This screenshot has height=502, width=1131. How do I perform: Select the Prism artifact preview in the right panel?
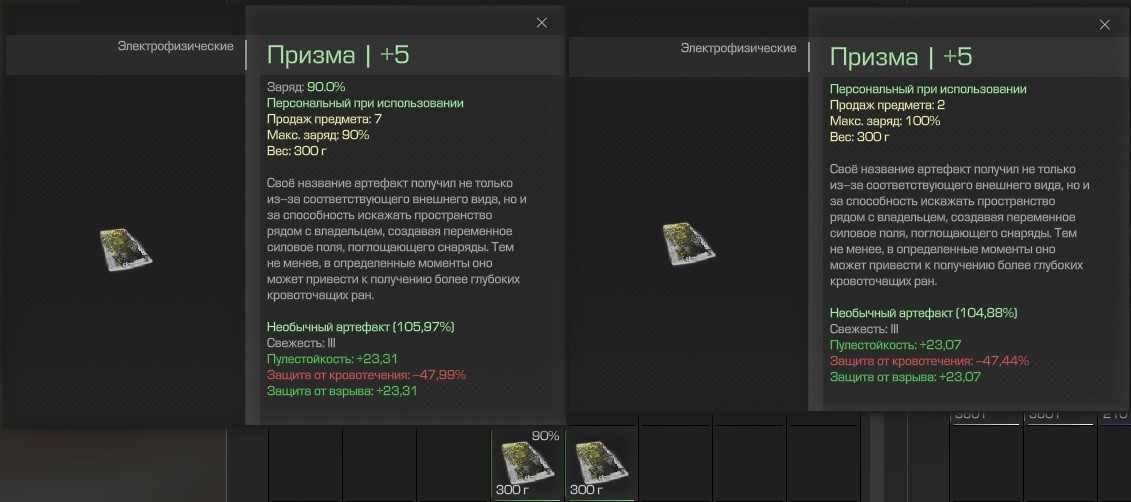pyautogui.click(x=688, y=243)
